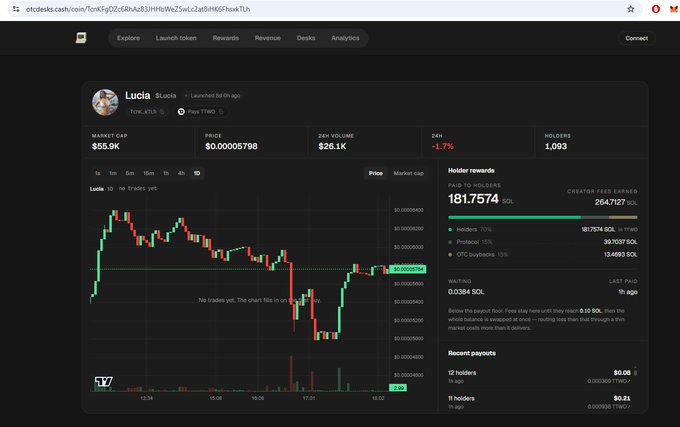Show the Price chart view
680x427 pixels.
[376, 173]
